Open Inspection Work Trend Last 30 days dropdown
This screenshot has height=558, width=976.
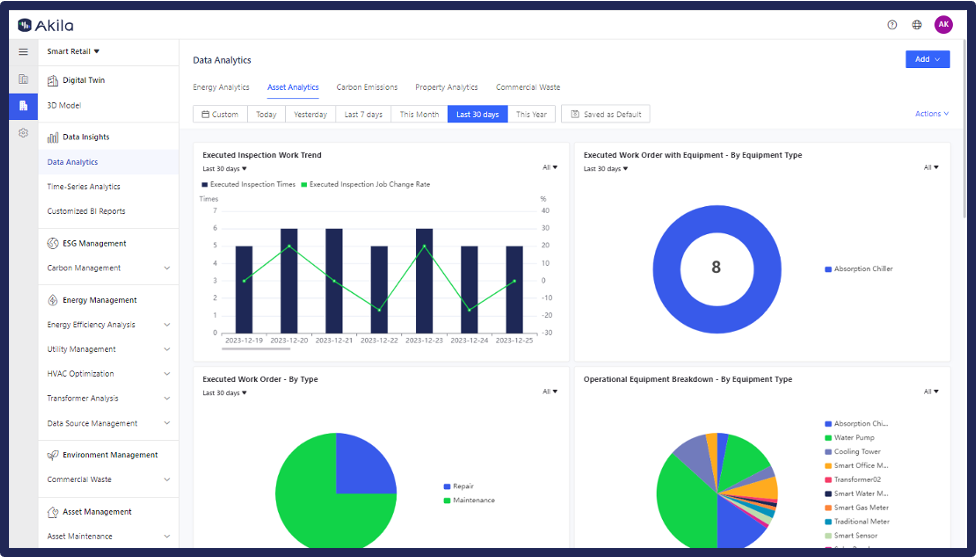225,169
